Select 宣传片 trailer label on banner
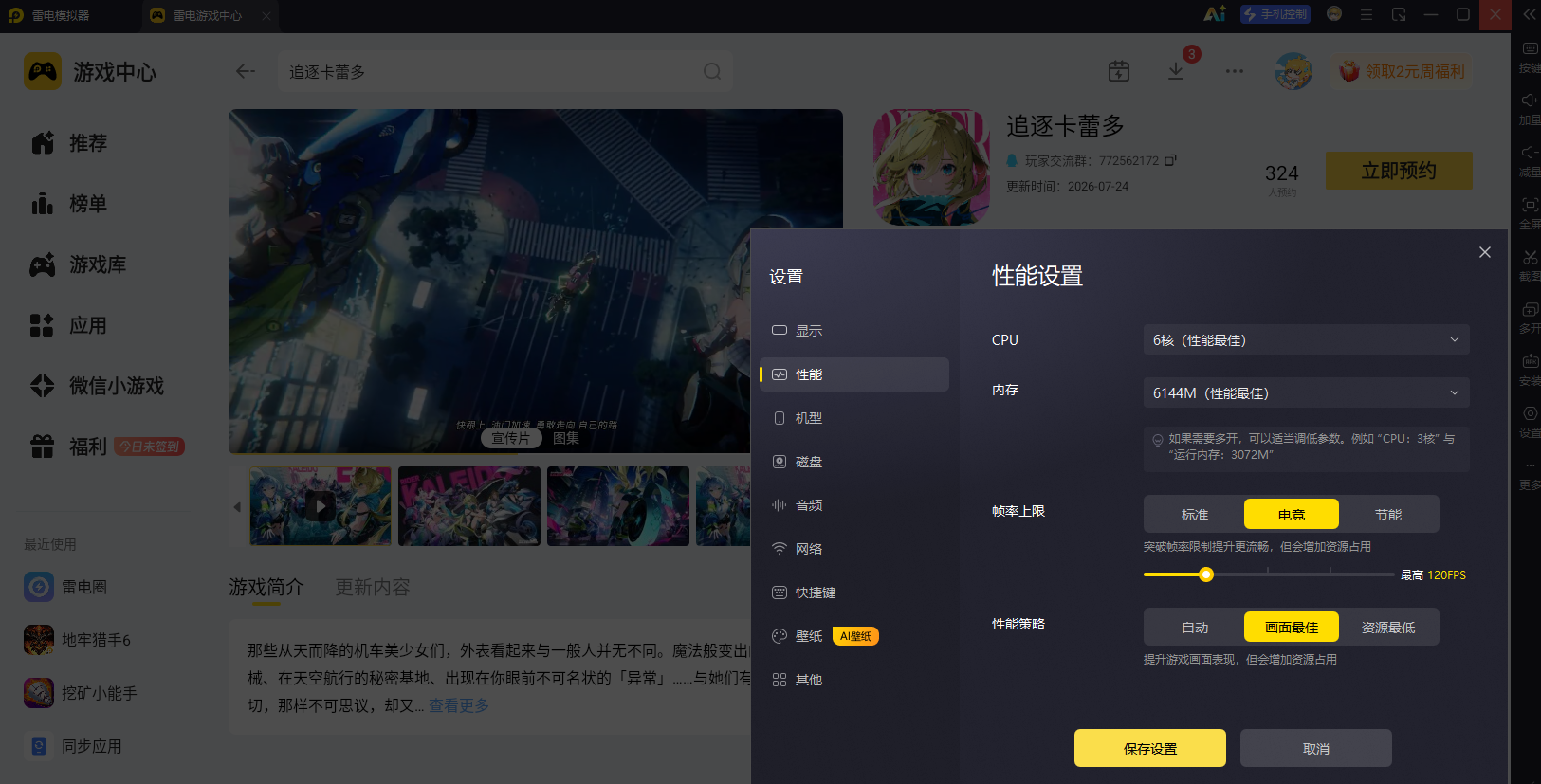This screenshot has width=1541, height=784. (511, 438)
